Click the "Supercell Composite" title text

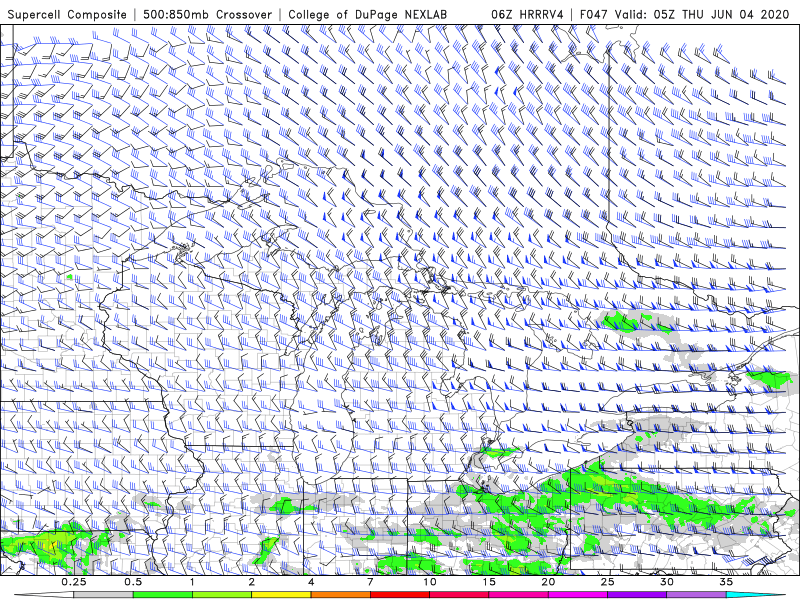tap(67, 14)
